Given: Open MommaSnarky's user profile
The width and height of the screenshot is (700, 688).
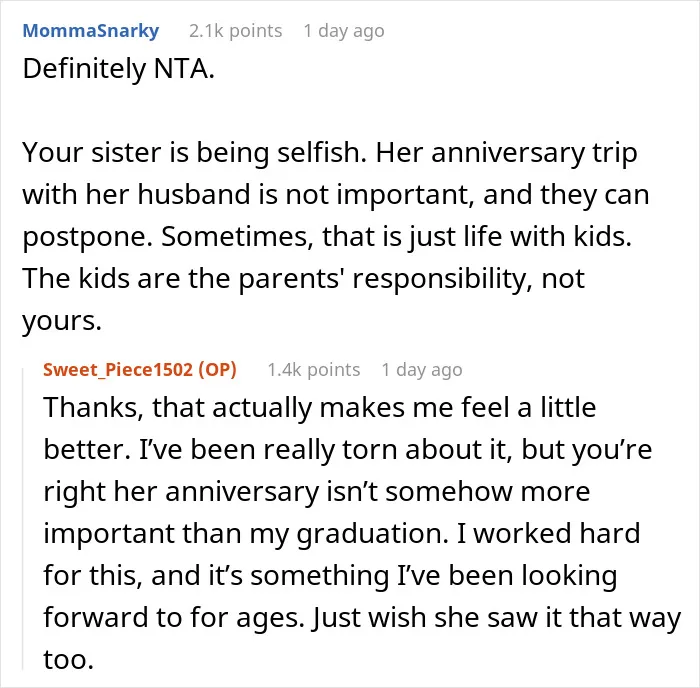Looking at the screenshot, I should (x=91, y=31).
